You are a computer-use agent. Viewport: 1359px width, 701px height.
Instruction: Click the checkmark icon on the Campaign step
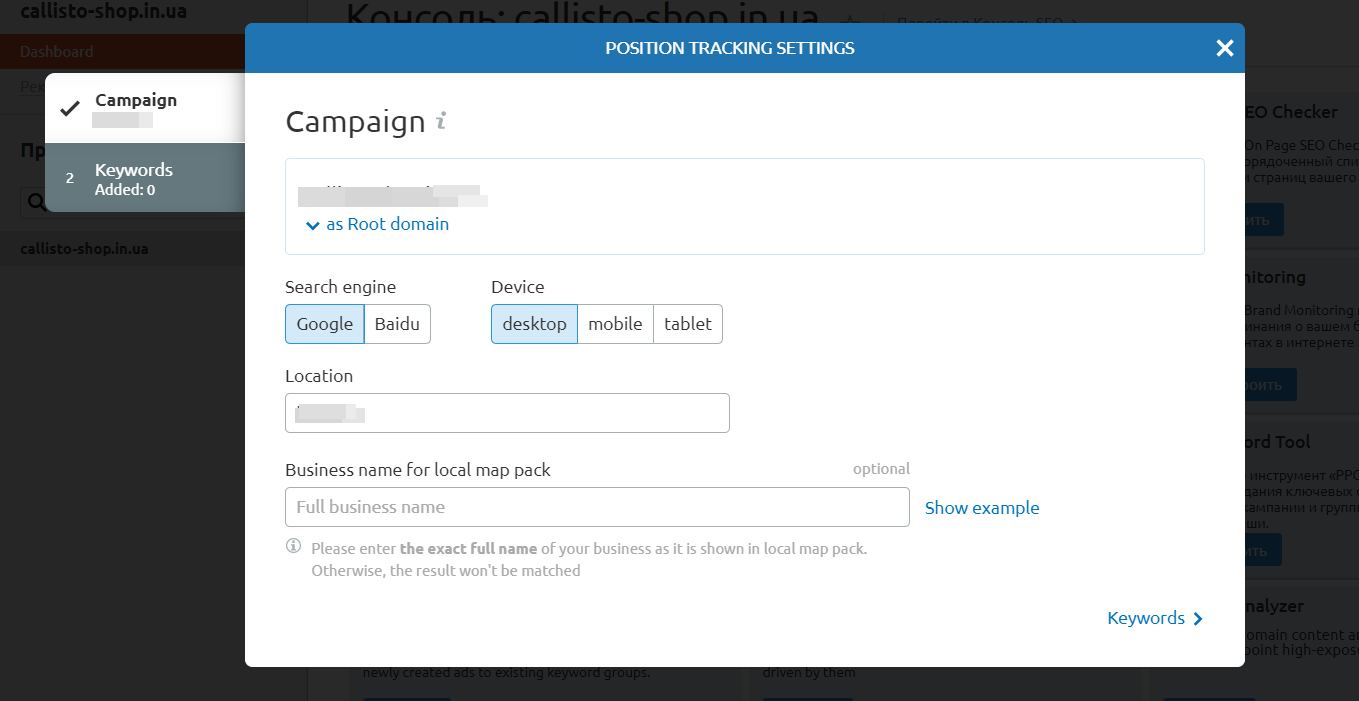coord(69,108)
